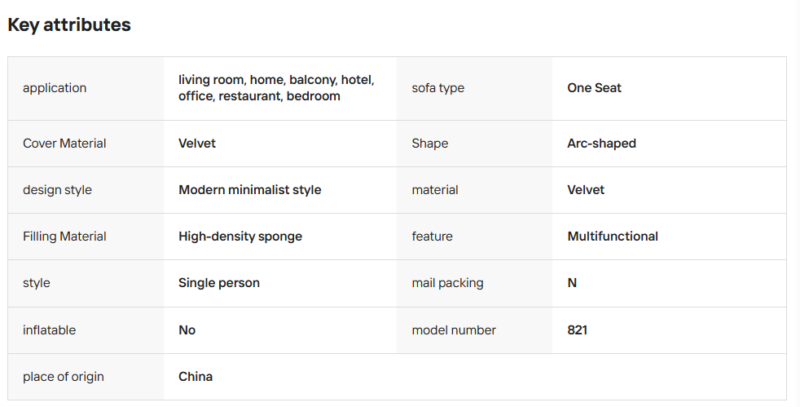The image size is (800, 407).
Task: Click the No value beside inflatable
Action: click(187, 330)
